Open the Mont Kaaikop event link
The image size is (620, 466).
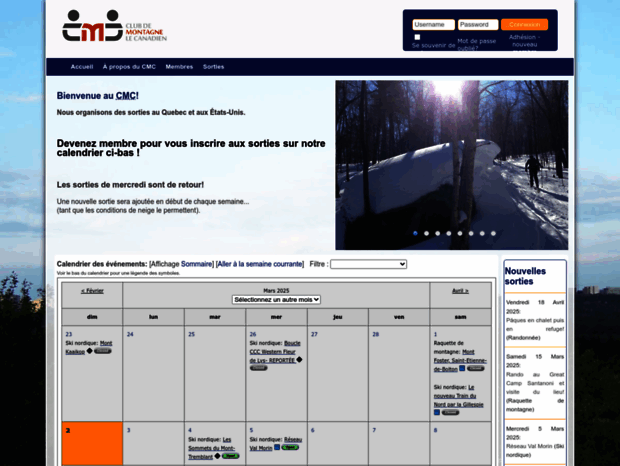click(89, 347)
